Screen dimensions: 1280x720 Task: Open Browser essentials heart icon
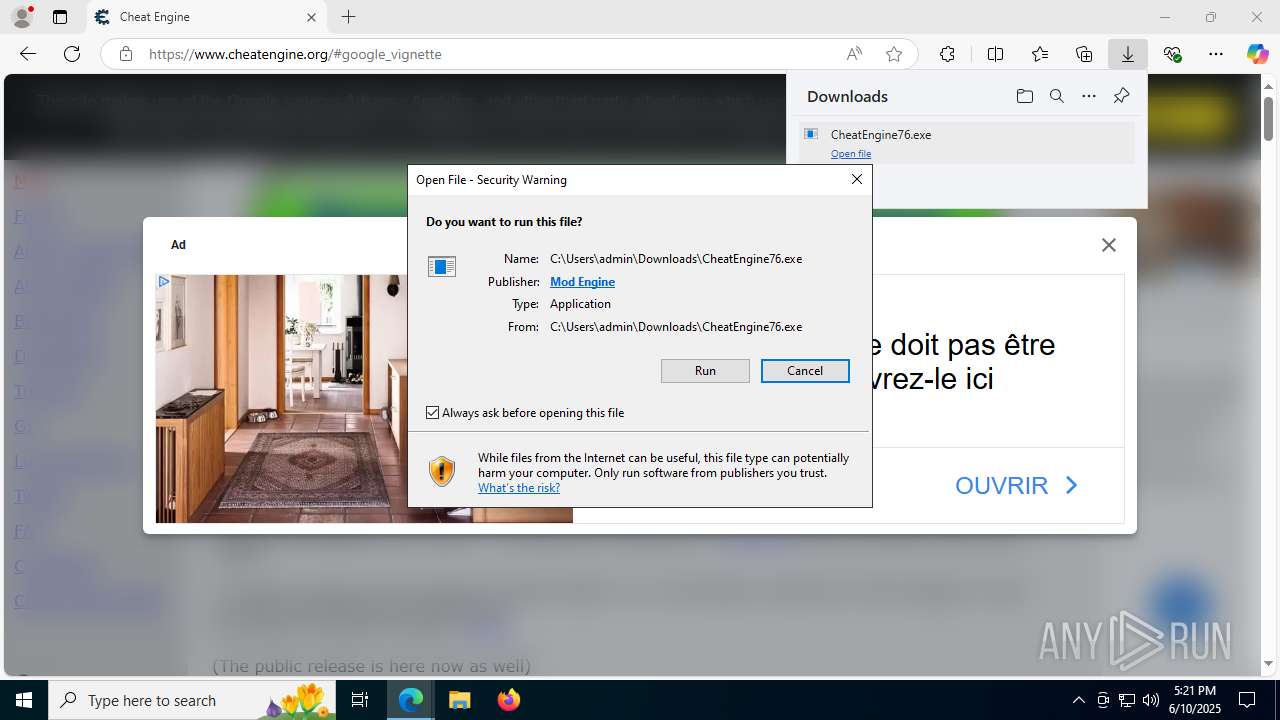tap(1172, 54)
